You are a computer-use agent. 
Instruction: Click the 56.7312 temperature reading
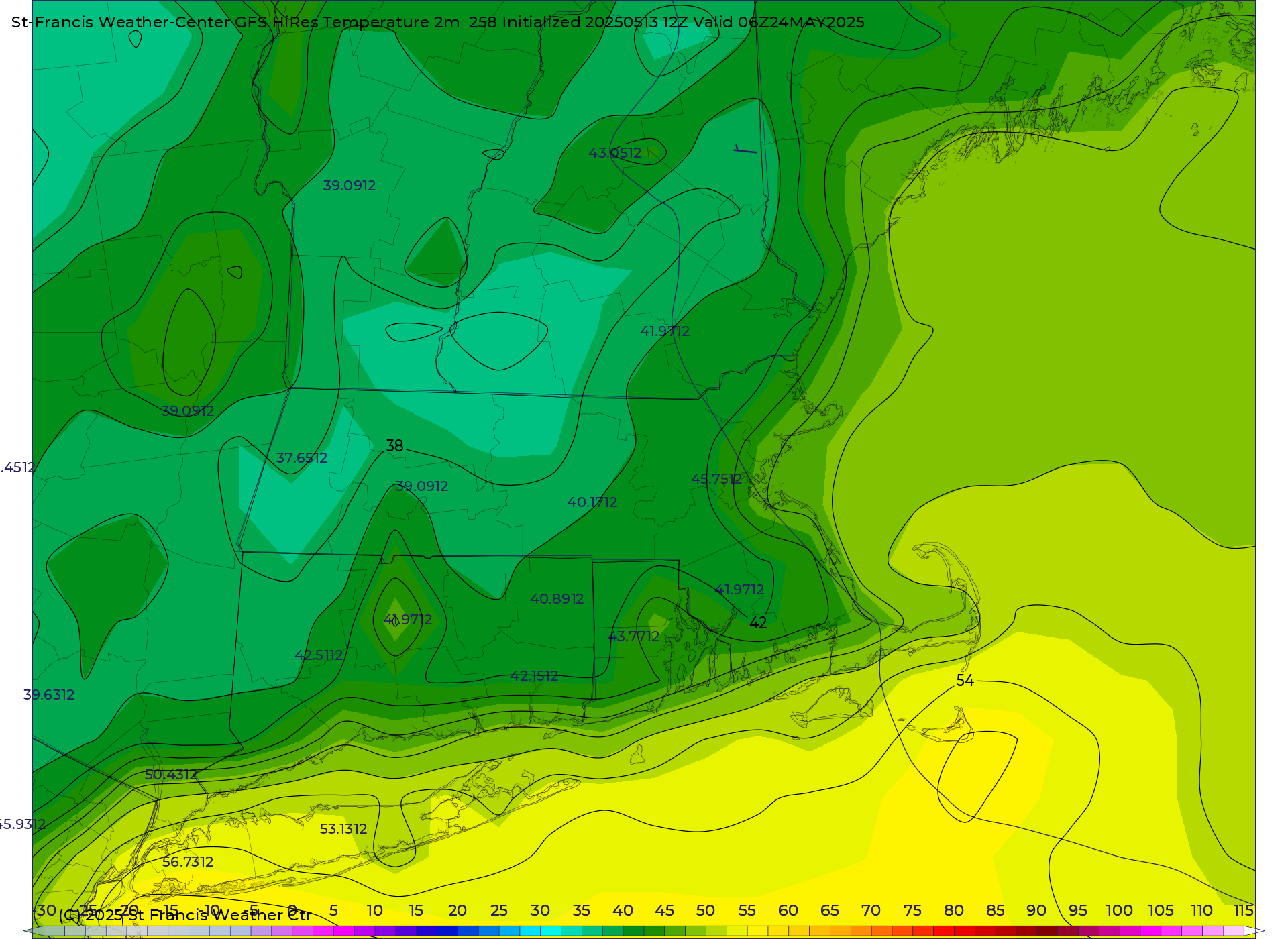188,862
